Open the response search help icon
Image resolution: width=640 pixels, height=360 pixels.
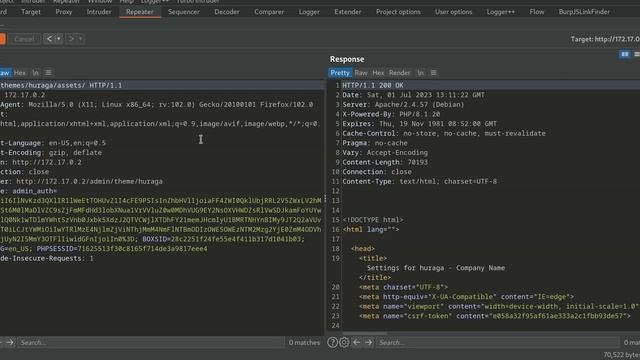[x=332, y=342]
